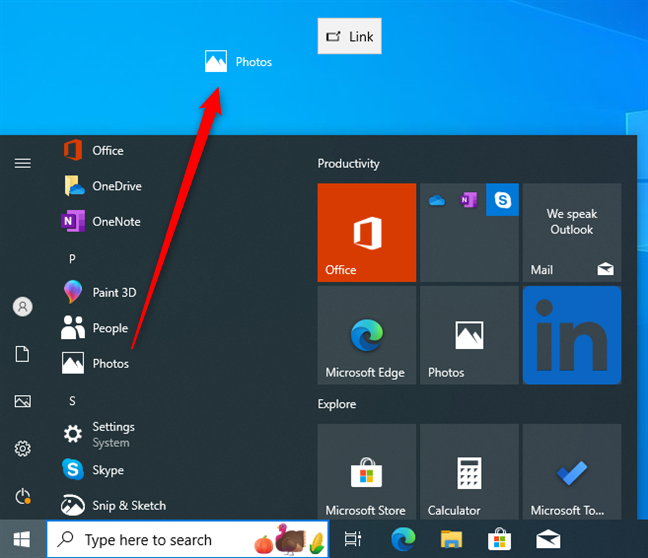This screenshot has width=648, height=558.
Task: Launch OneDrive from the app list
Action: pos(102,186)
